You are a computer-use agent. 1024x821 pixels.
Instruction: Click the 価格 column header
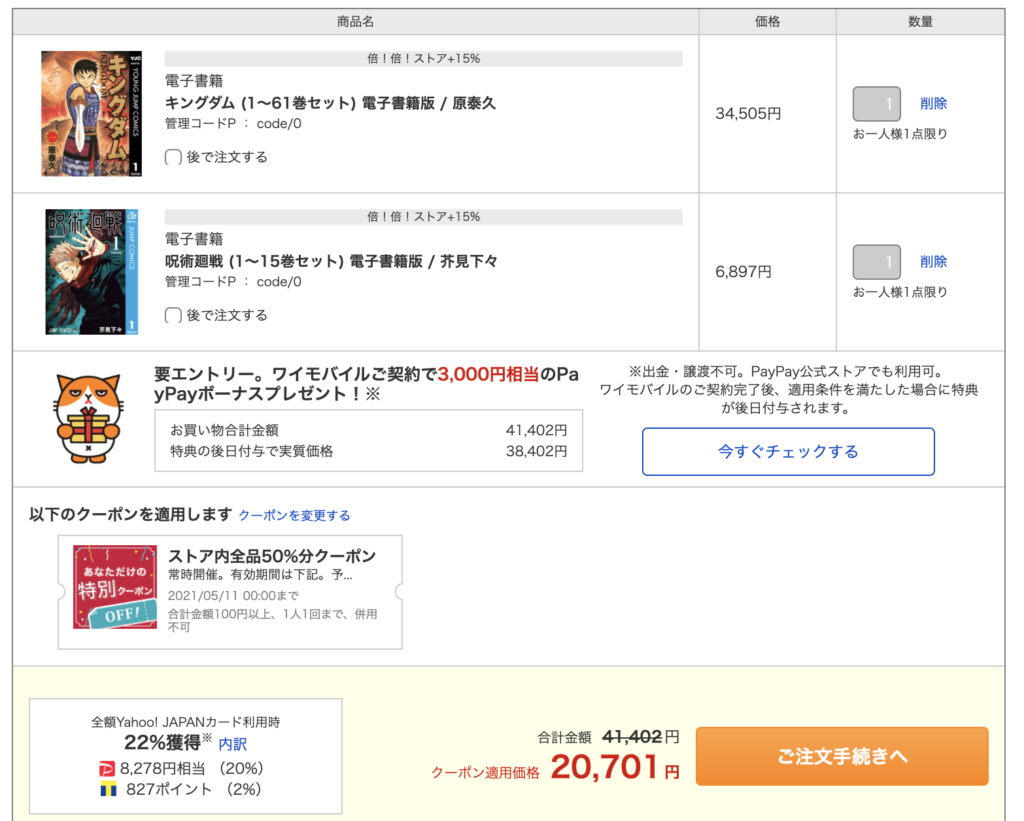tap(767, 22)
